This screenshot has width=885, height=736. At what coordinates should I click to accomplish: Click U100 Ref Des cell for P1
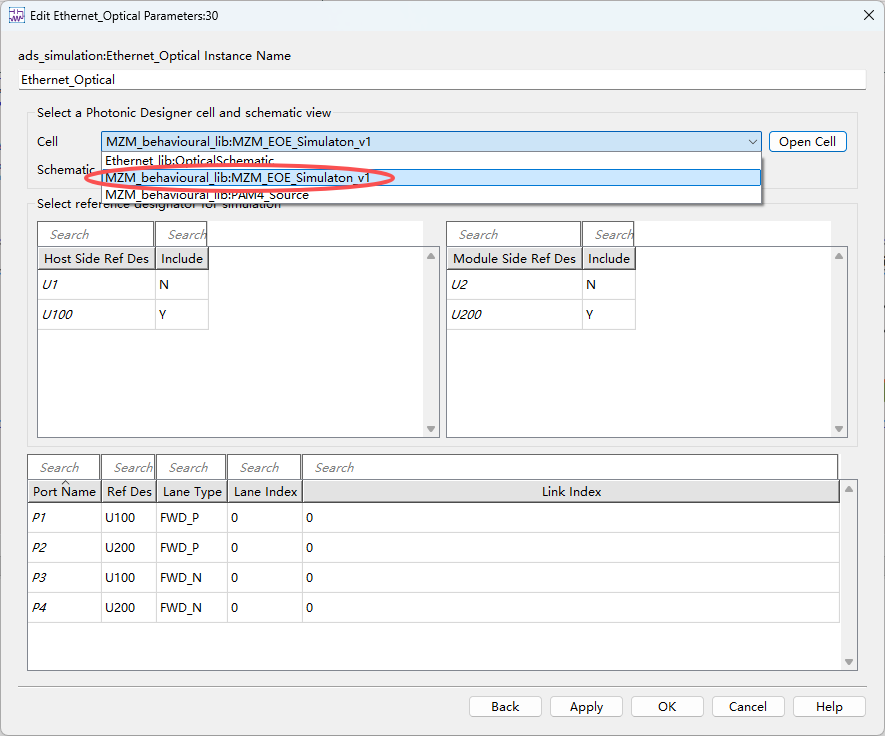[129, 518]
